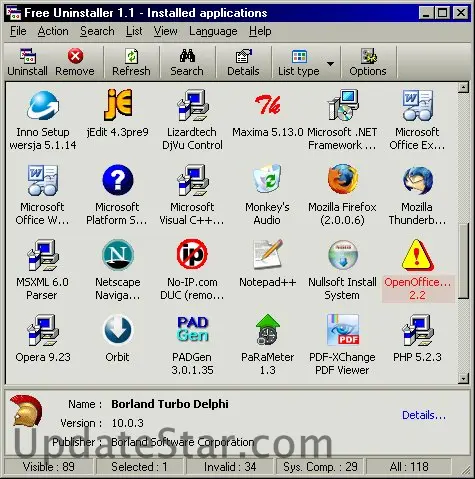The height and width of the screenshot is (479, 475).
Task: Click the Borland Turbo Delphi helmet icon
Action: tap(26, 410)
